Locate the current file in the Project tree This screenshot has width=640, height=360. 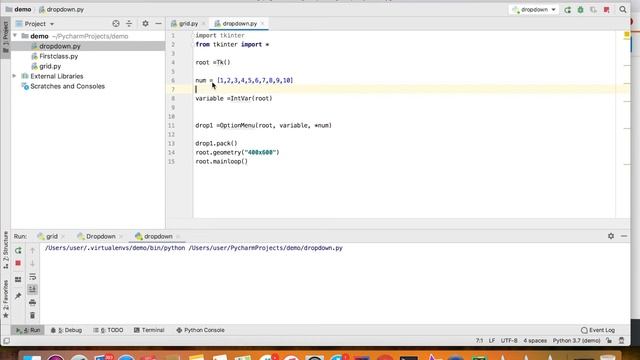(116, 24)
